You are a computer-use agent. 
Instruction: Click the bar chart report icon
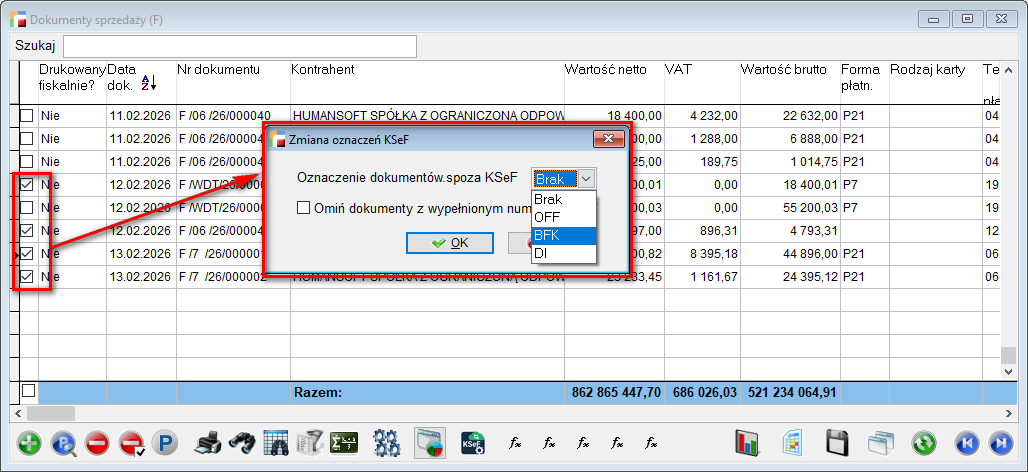747,443
